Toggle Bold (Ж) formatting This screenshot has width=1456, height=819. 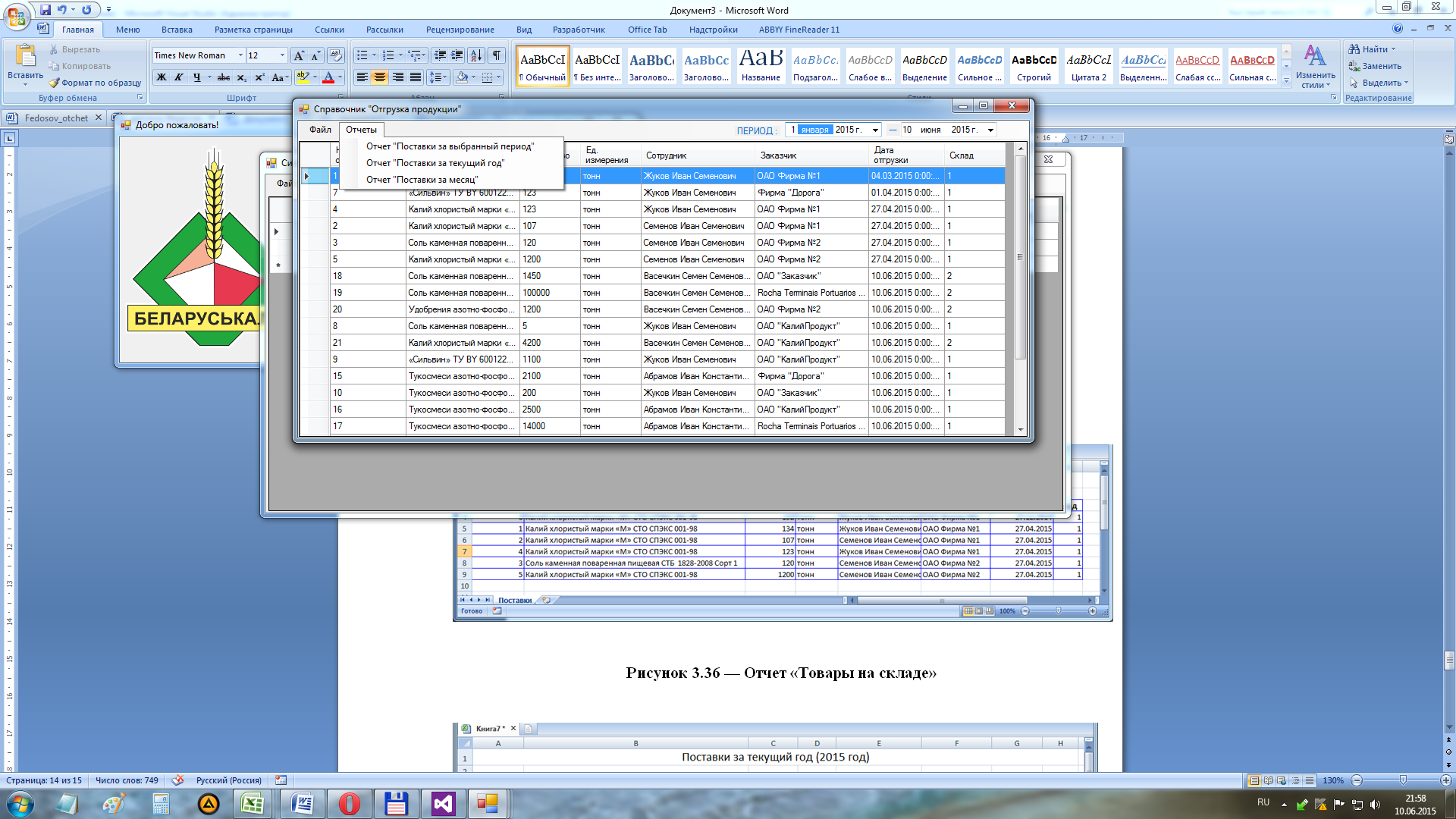click(x=162, y=77)
